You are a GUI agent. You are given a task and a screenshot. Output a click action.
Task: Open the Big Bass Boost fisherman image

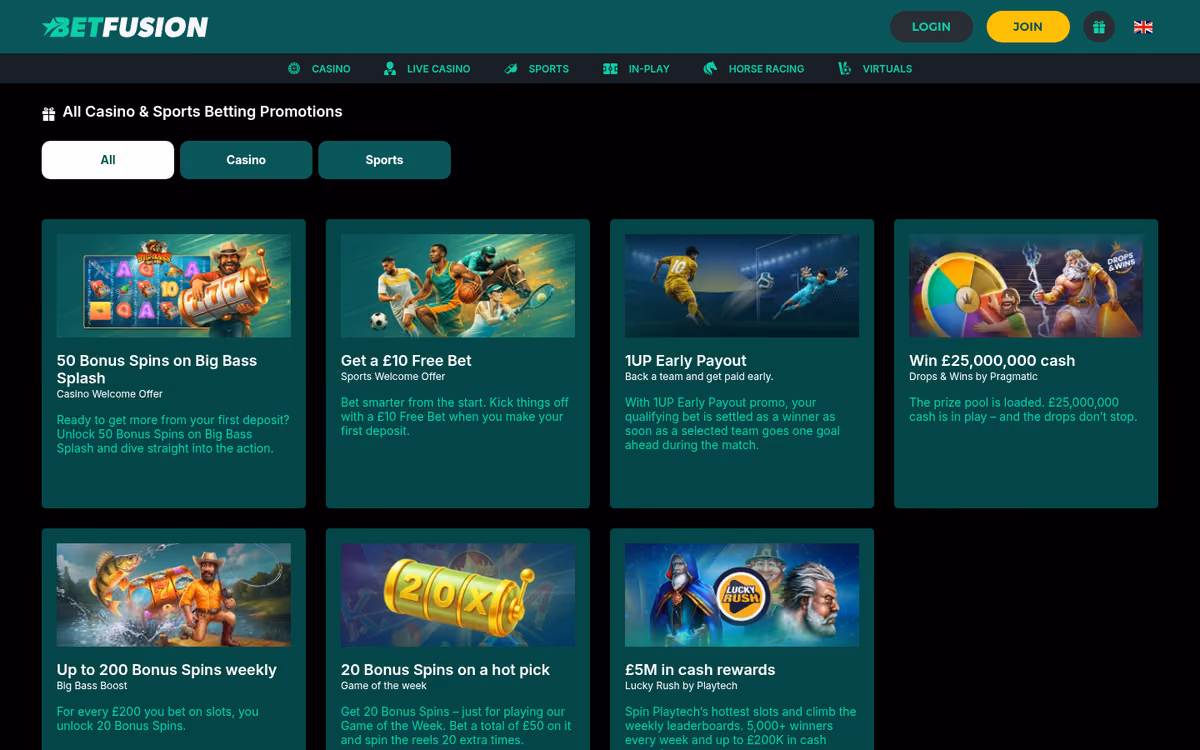(174, 595)
